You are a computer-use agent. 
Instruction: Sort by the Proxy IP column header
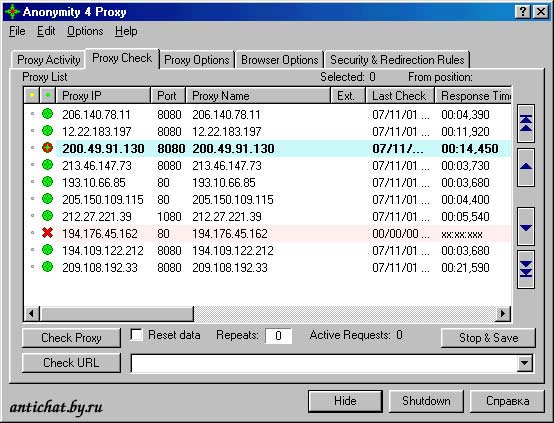(104, 95)
